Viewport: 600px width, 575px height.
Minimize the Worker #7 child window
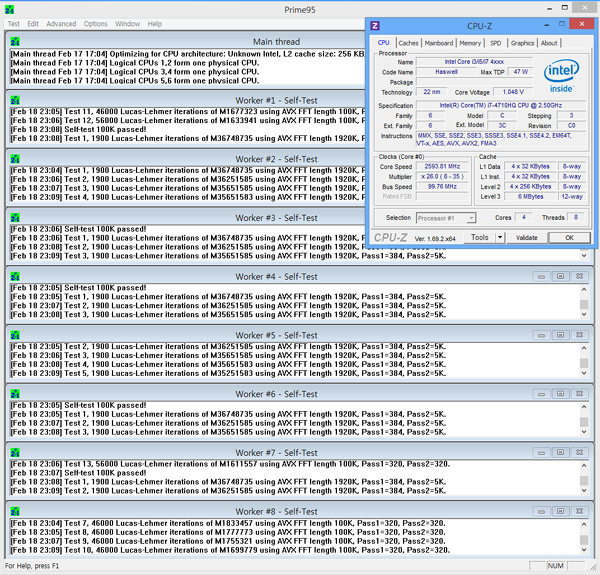click(x=541, y=453)
